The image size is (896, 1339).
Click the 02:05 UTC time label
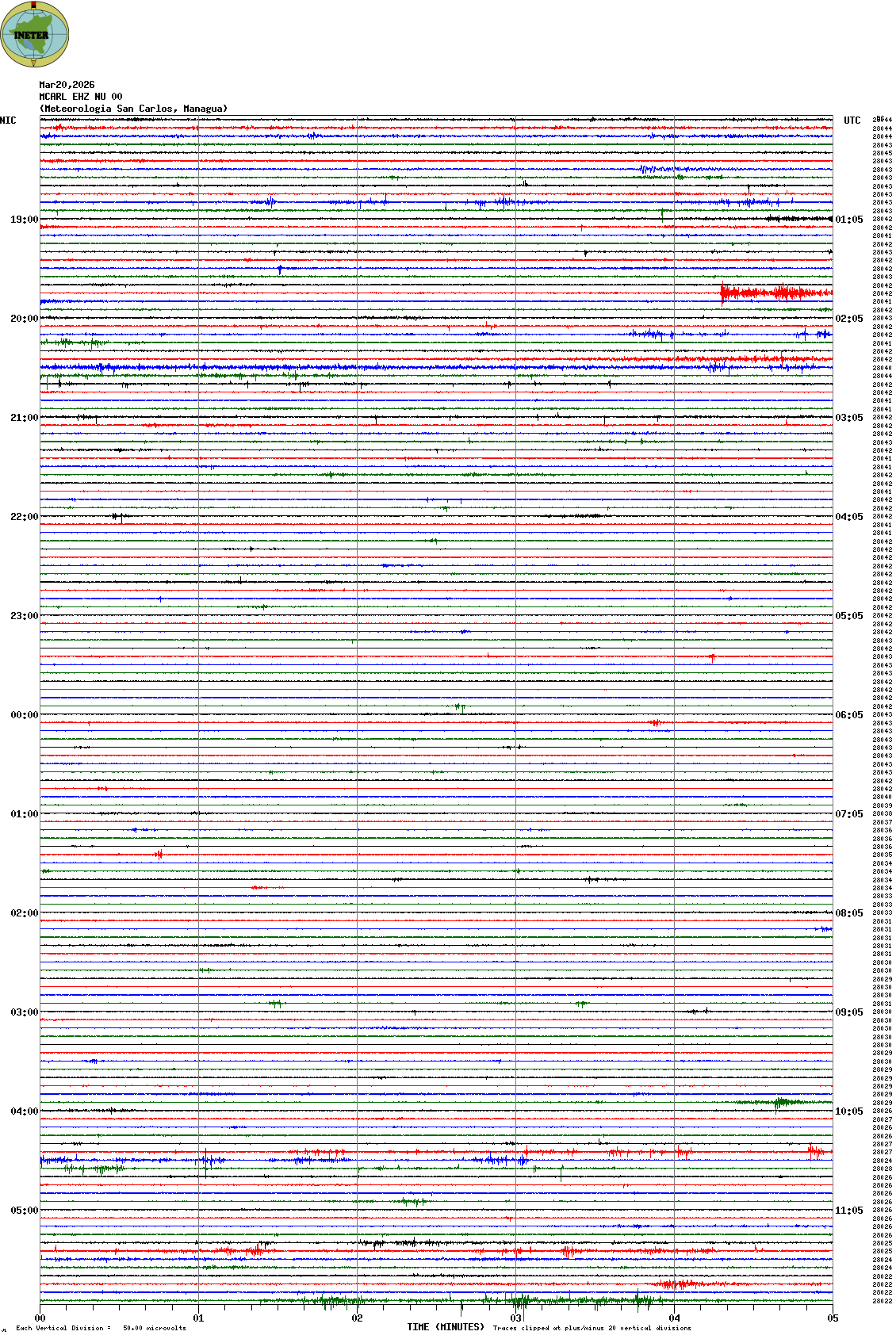point(848,319)
